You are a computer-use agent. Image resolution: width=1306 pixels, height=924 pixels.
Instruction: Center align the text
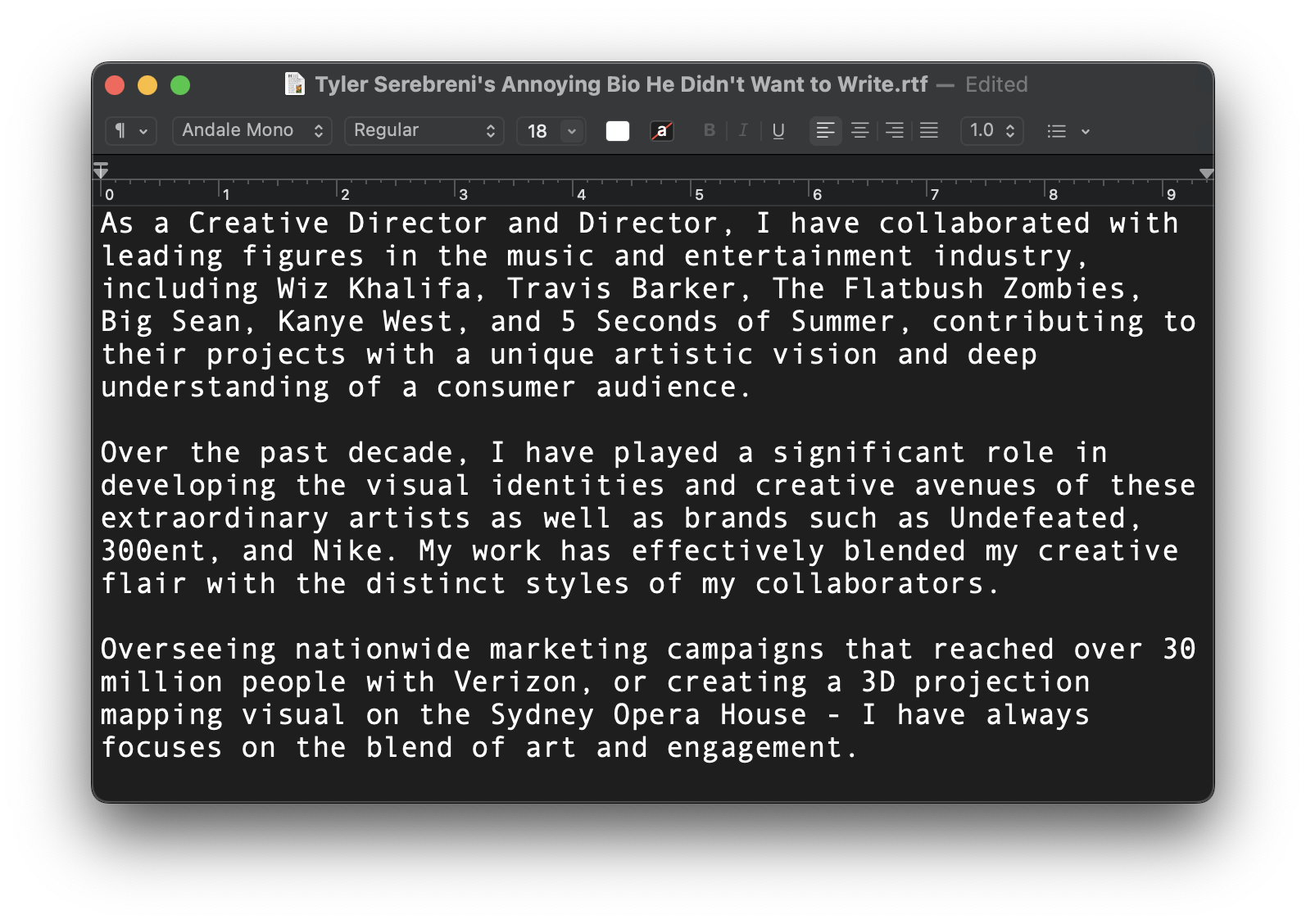pos(860,130)
